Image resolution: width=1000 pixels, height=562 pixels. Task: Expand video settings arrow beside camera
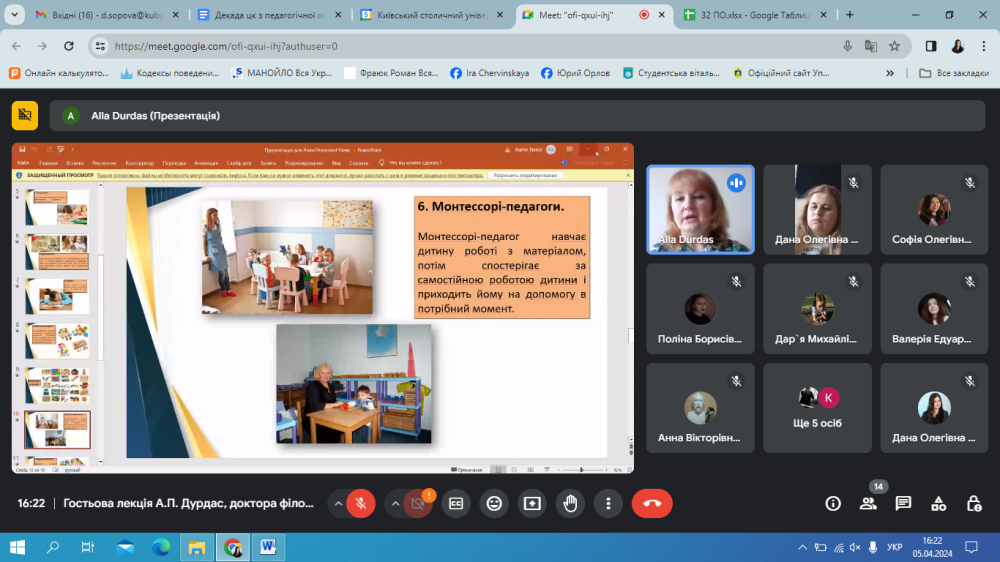click(x=396, y=503)
